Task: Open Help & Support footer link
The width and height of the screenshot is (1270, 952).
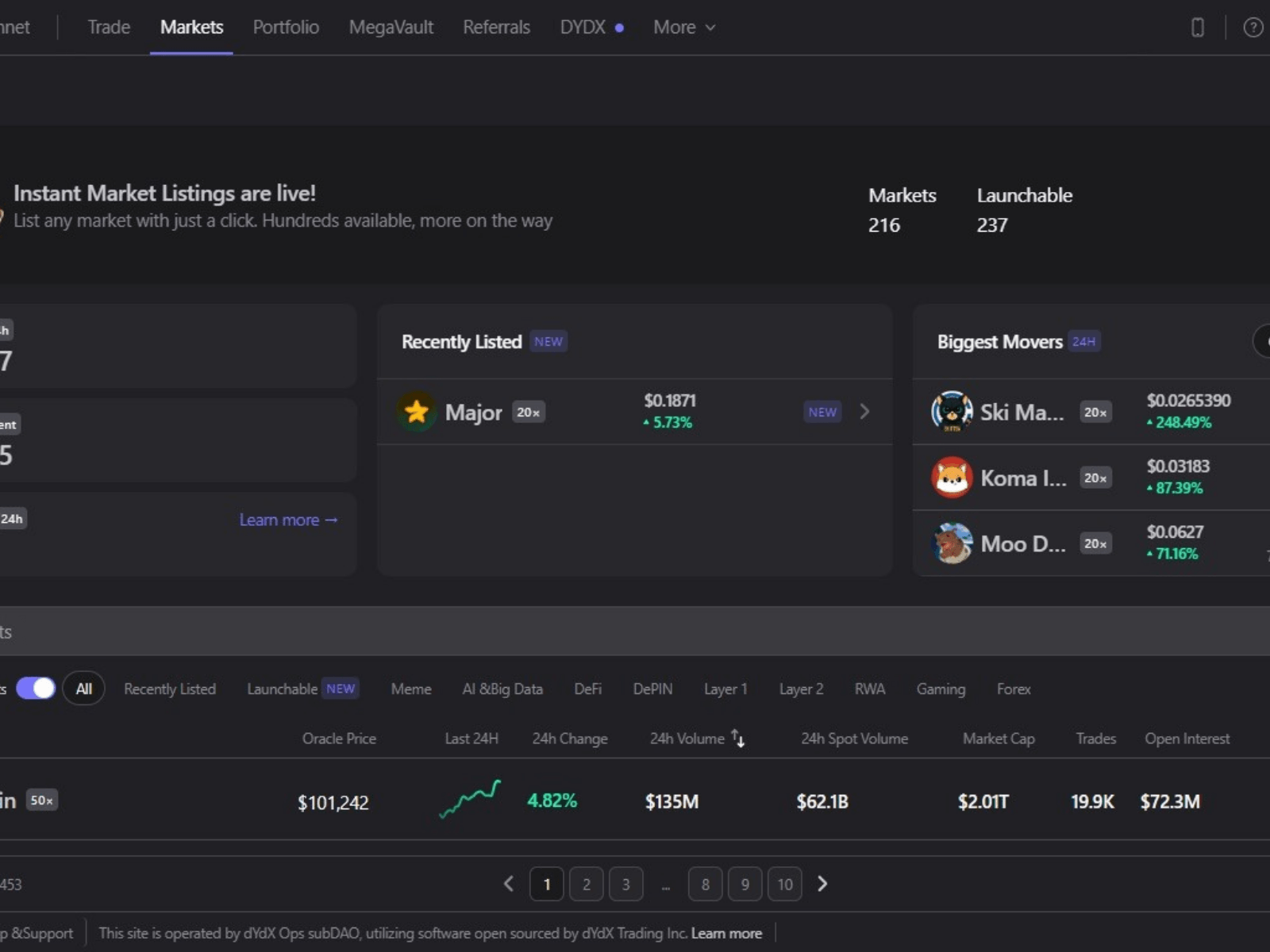Action: [x=37, y=933]
